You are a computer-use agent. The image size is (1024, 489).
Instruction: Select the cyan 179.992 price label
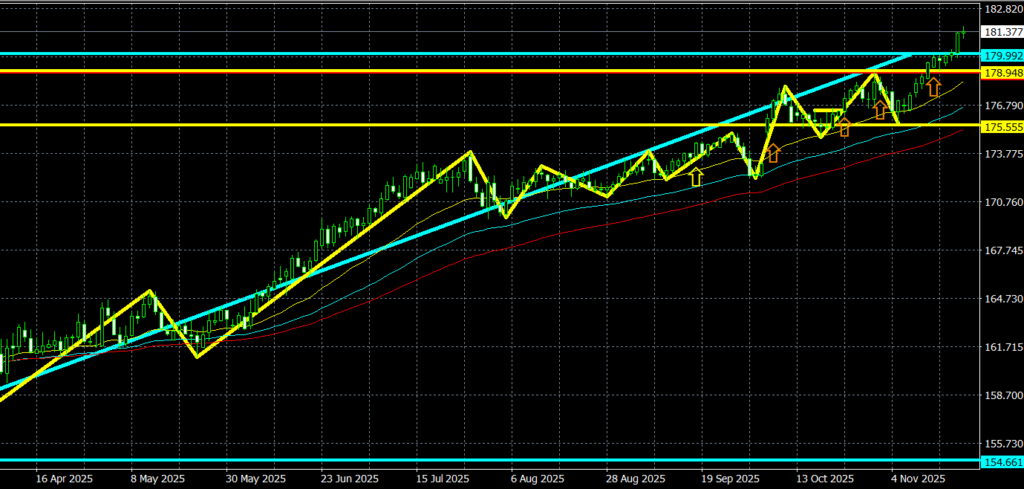pyautogui.click(x=1001, y=55)
